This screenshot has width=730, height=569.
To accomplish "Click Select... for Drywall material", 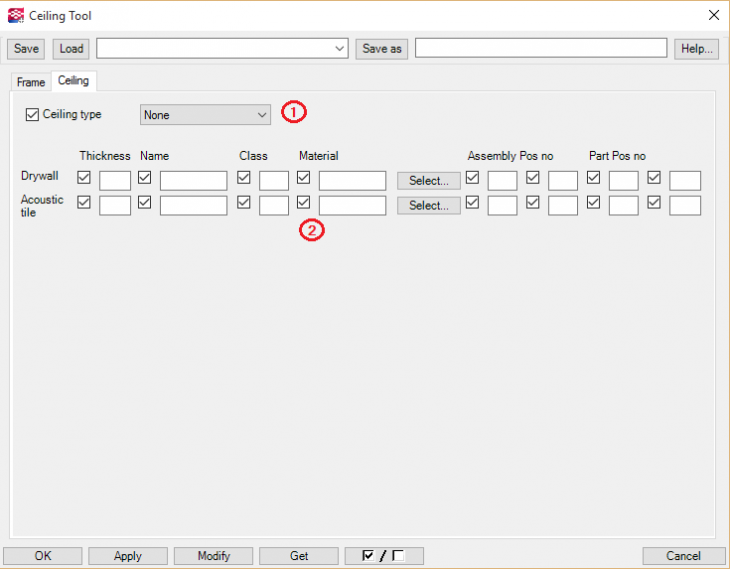I will coord(429,181).
